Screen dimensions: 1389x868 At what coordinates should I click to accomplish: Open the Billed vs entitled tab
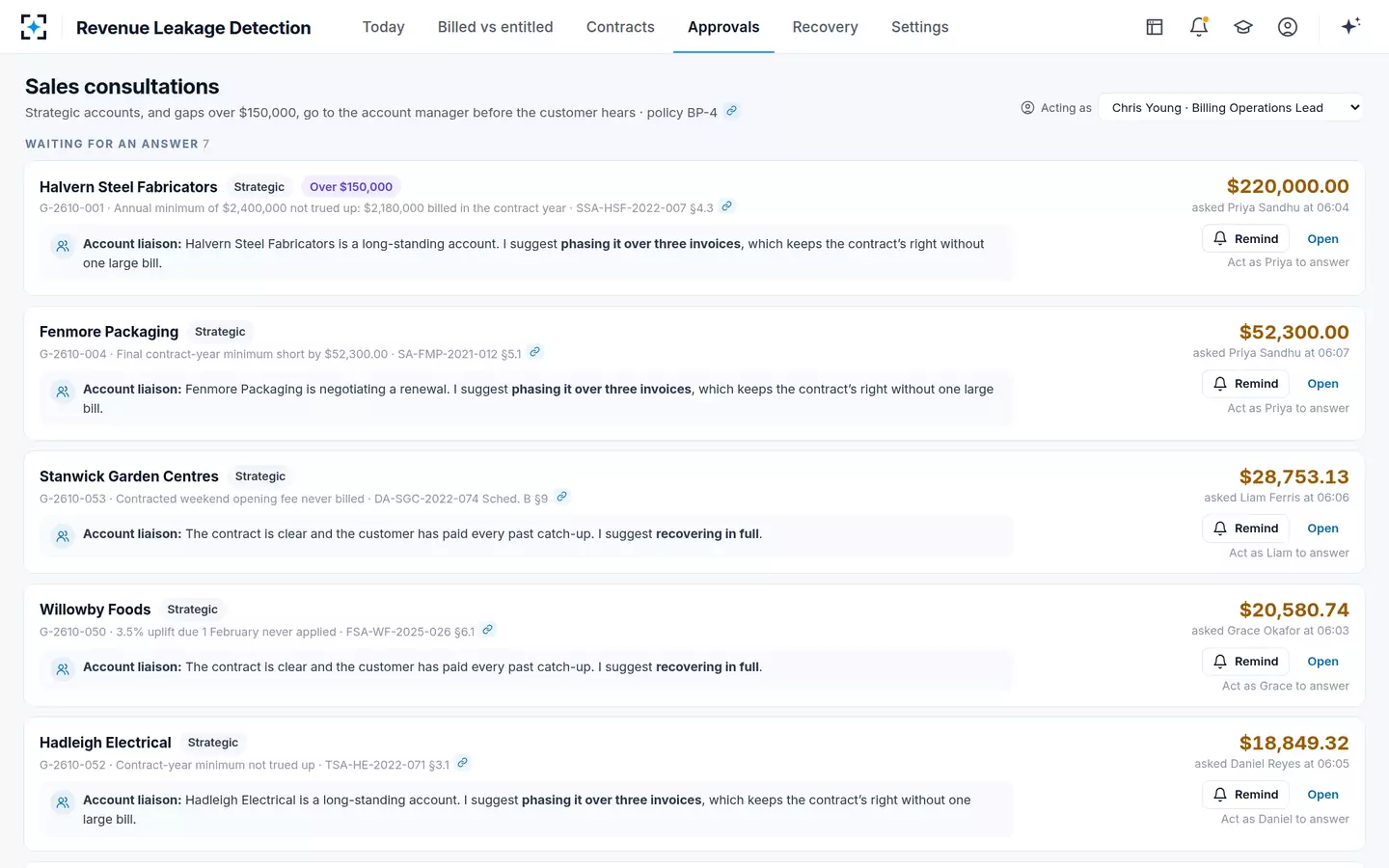(496, 27)
